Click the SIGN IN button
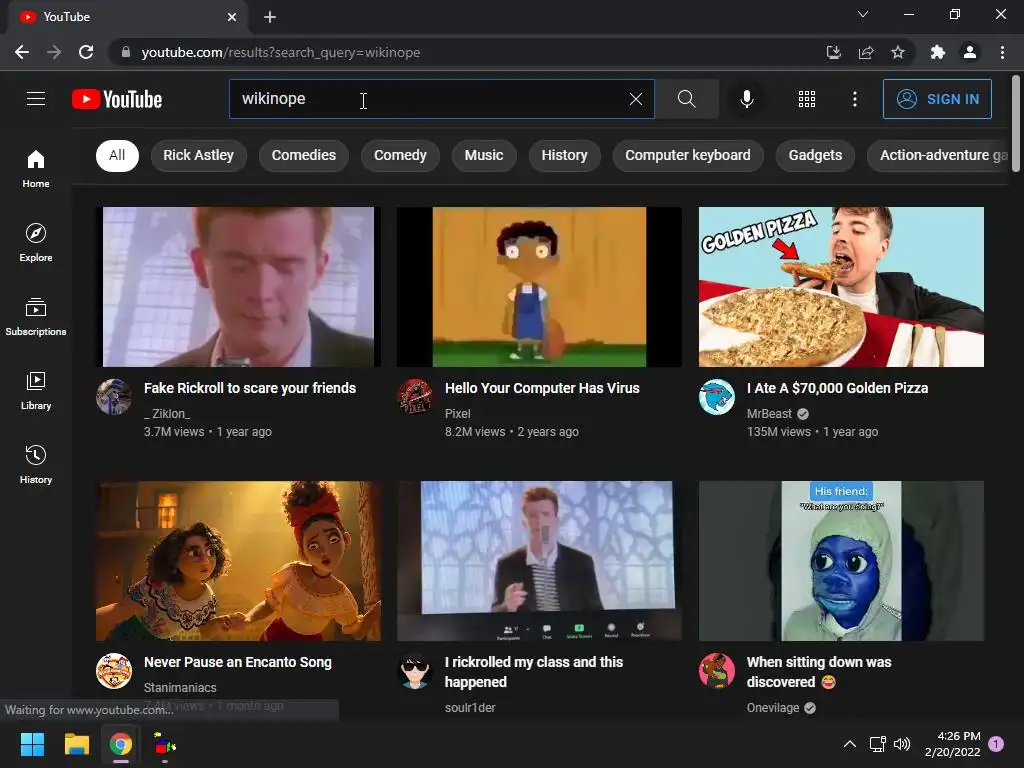 coord(937,99)
